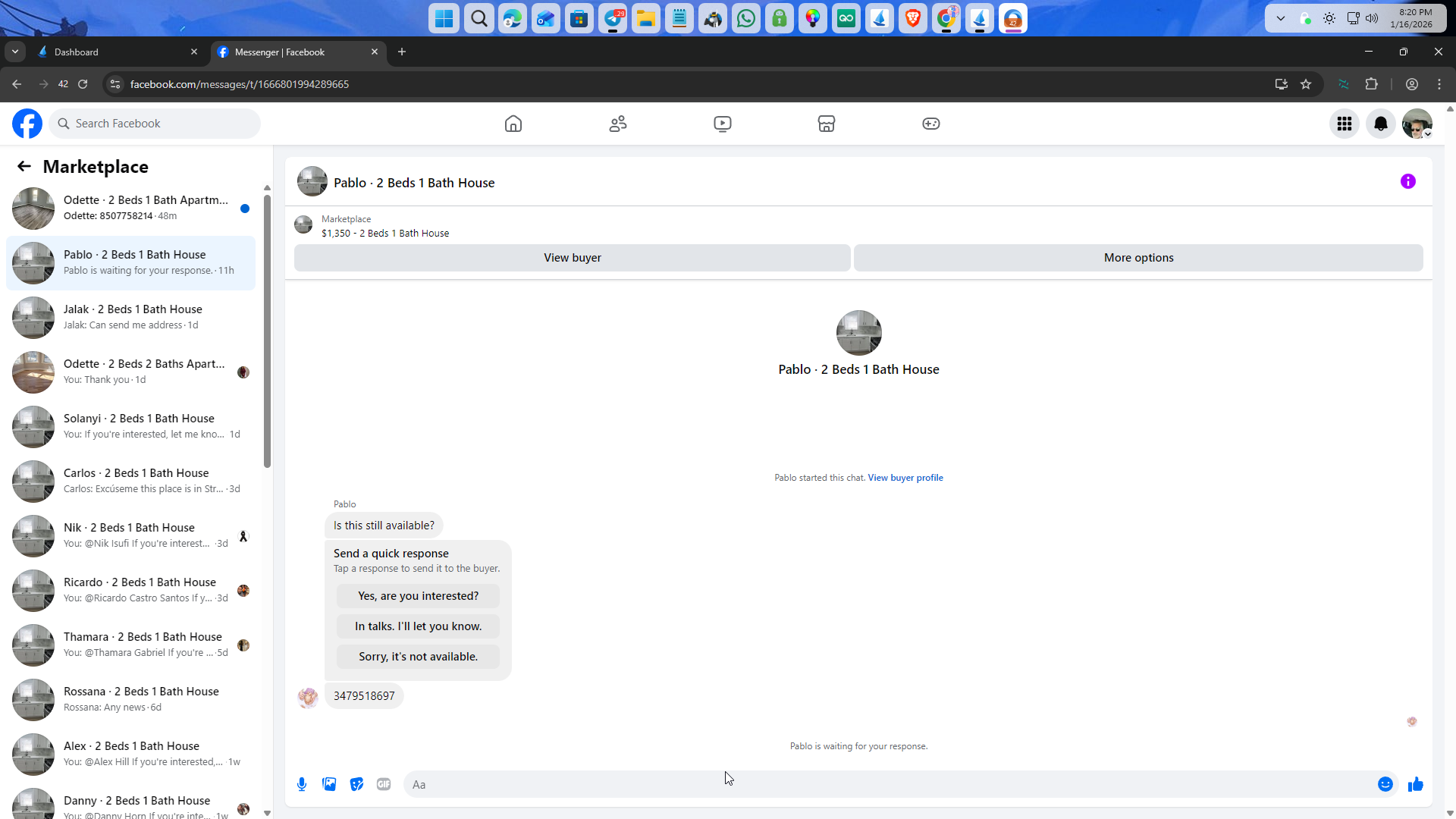Bookmark this page with the star icon

pos(1306,84)
